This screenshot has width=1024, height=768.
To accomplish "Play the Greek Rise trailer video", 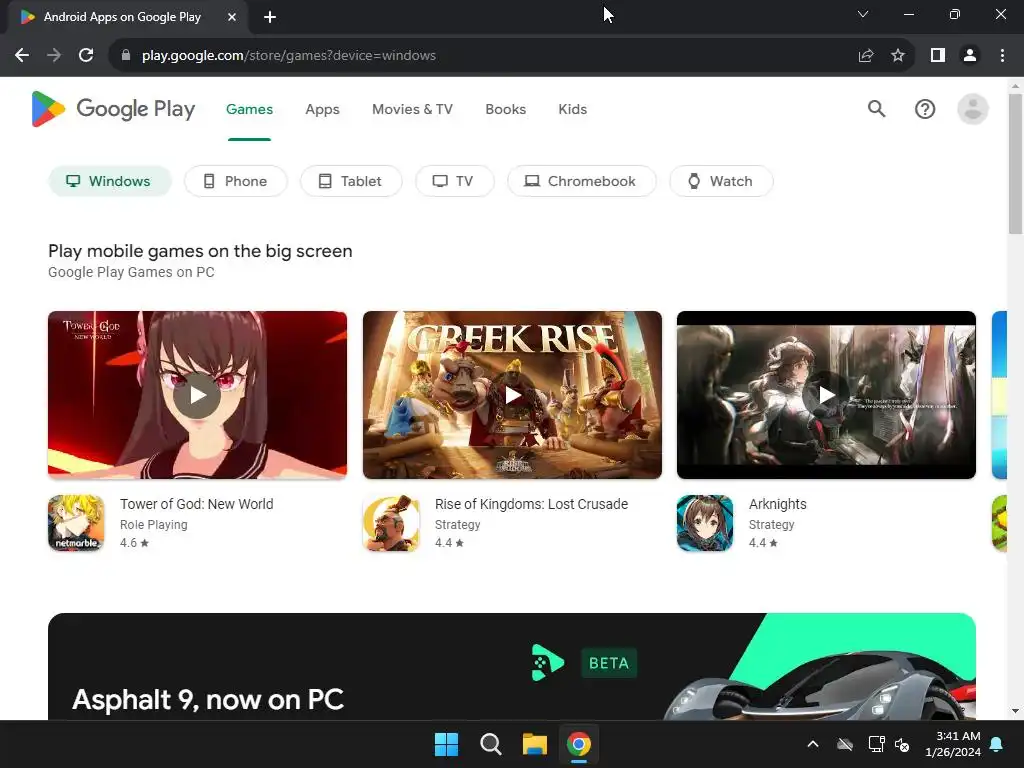I will pyautogui.click(x=513, y=395).
